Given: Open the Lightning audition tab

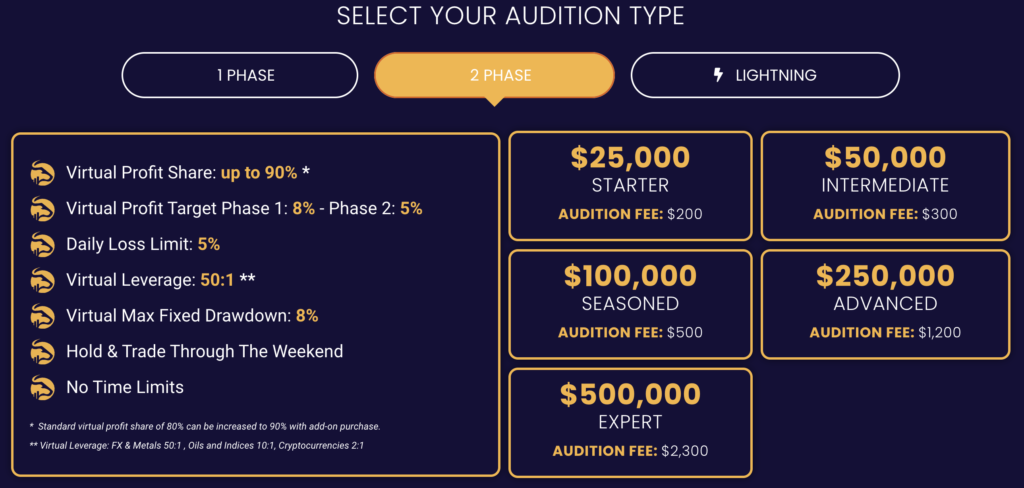Looking at the screenshot, I should pos(765,75).
